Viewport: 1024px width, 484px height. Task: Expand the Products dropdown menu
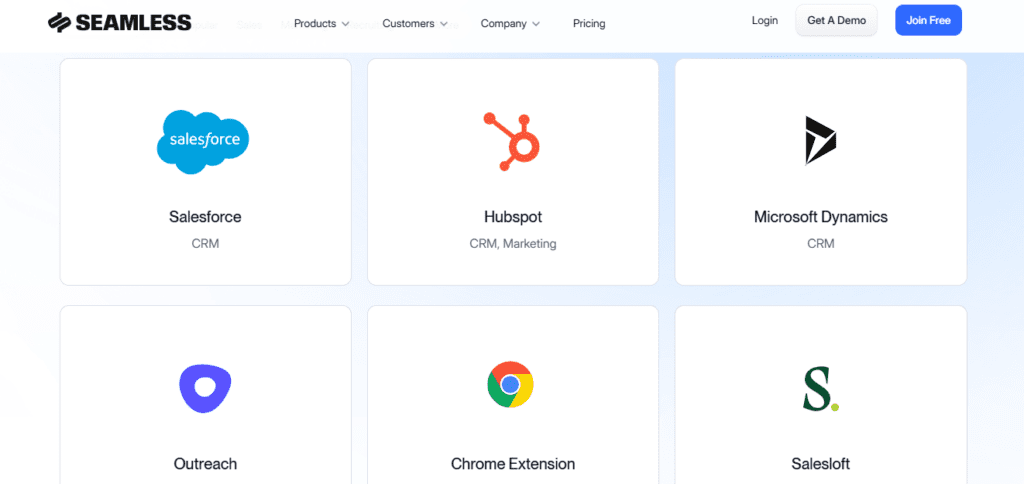(321, 23)
